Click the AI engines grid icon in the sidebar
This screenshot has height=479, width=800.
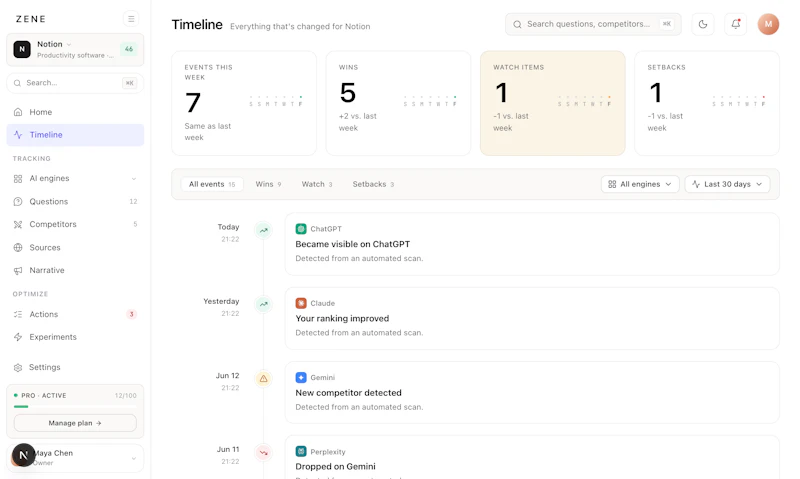[x=18, y=179]
